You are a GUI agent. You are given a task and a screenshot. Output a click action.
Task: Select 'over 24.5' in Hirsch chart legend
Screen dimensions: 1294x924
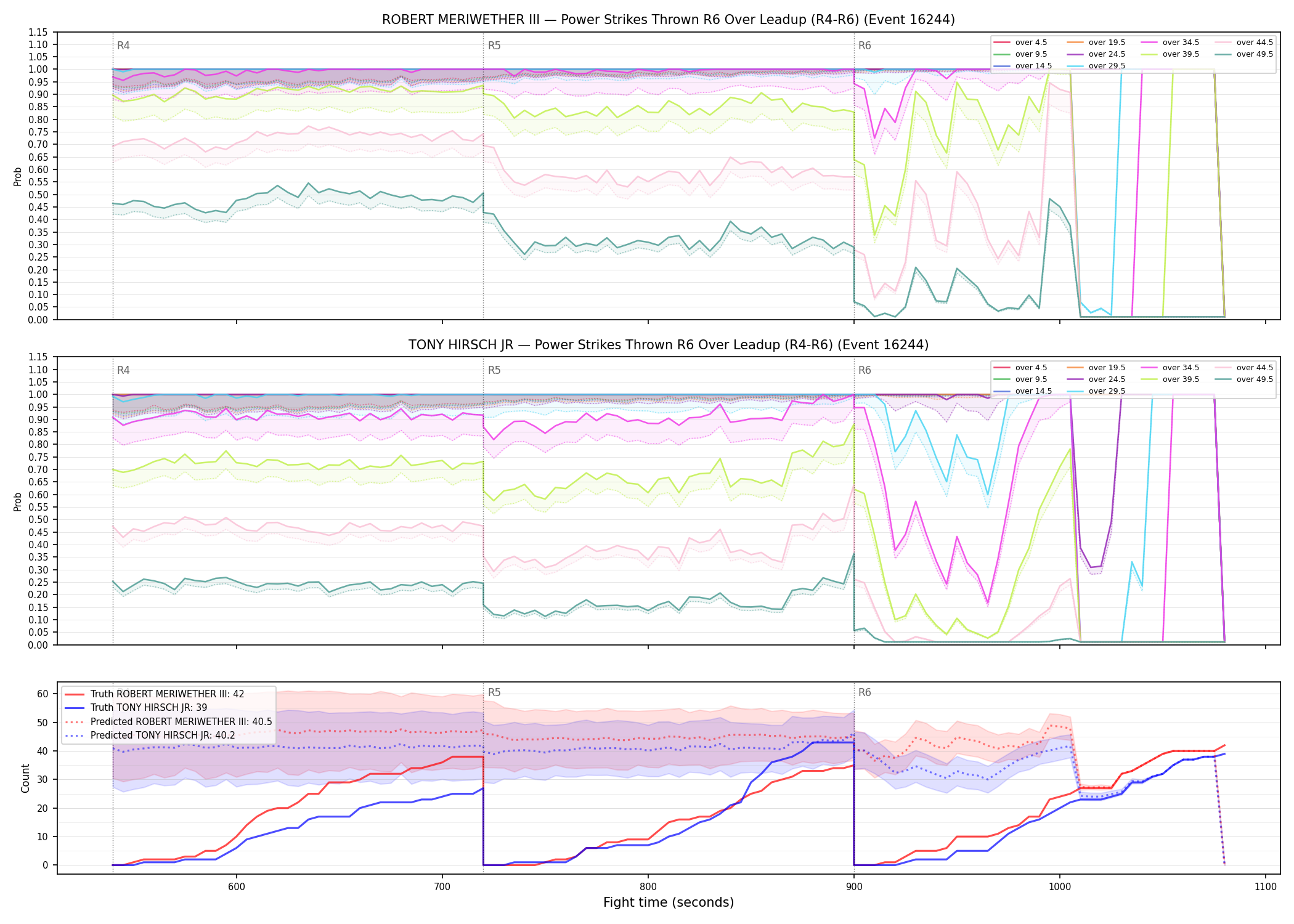click(1096, 379)
